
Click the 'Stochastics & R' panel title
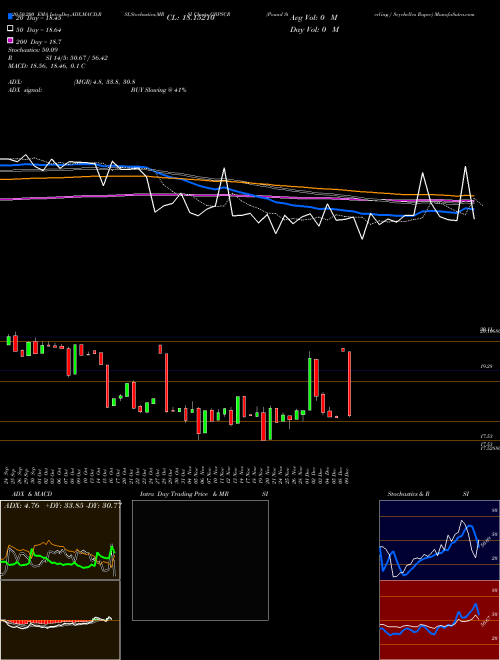409,494
